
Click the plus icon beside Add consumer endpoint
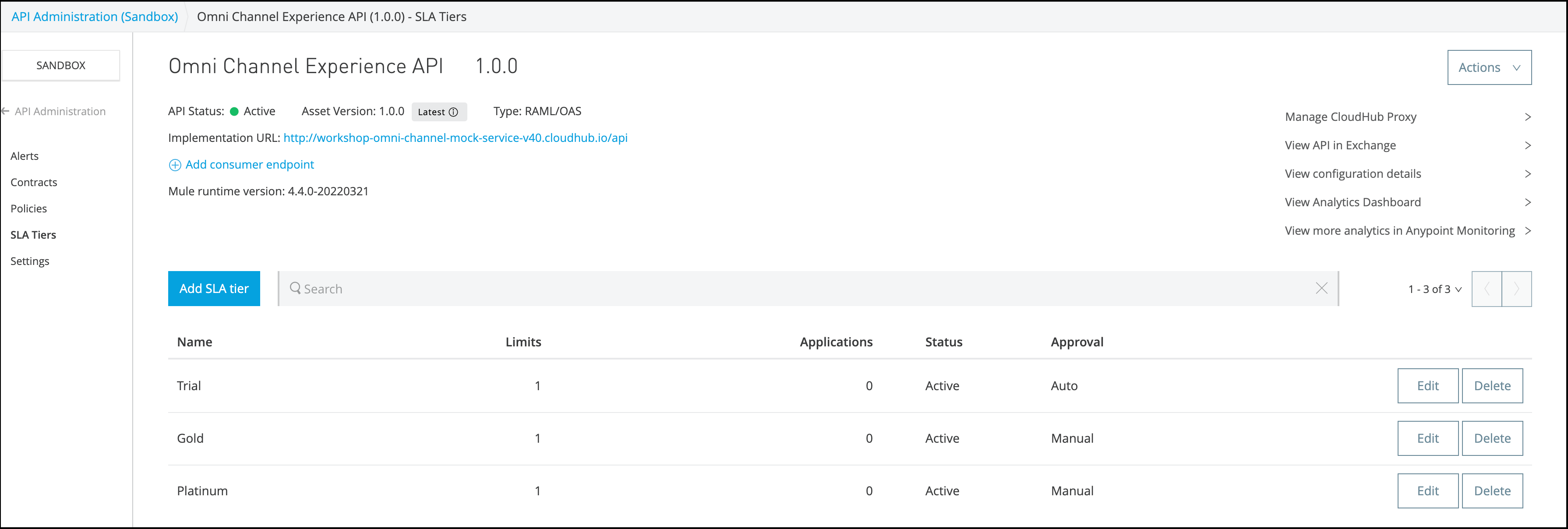click(x=175, y=165)
